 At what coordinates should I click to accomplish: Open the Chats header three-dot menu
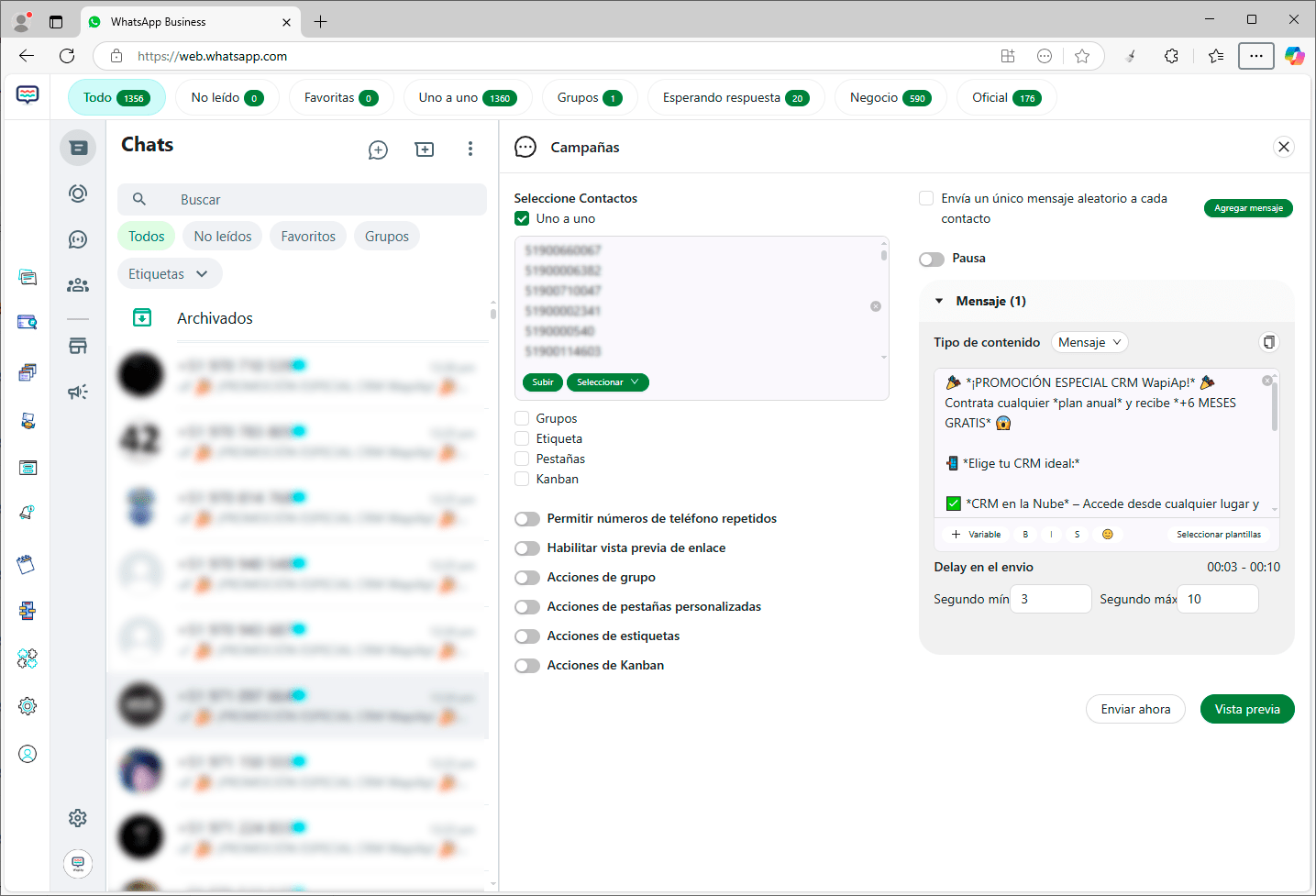tap(470, 149)
